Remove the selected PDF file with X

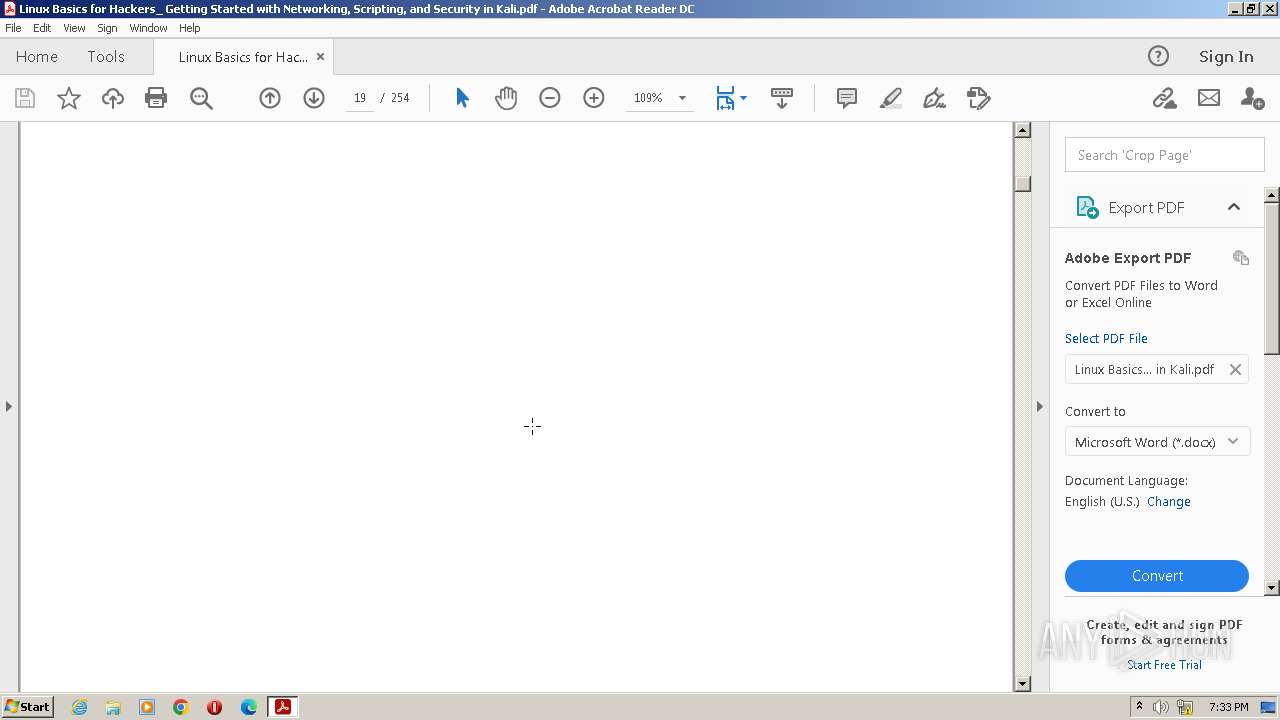(x=1235, y=369)
